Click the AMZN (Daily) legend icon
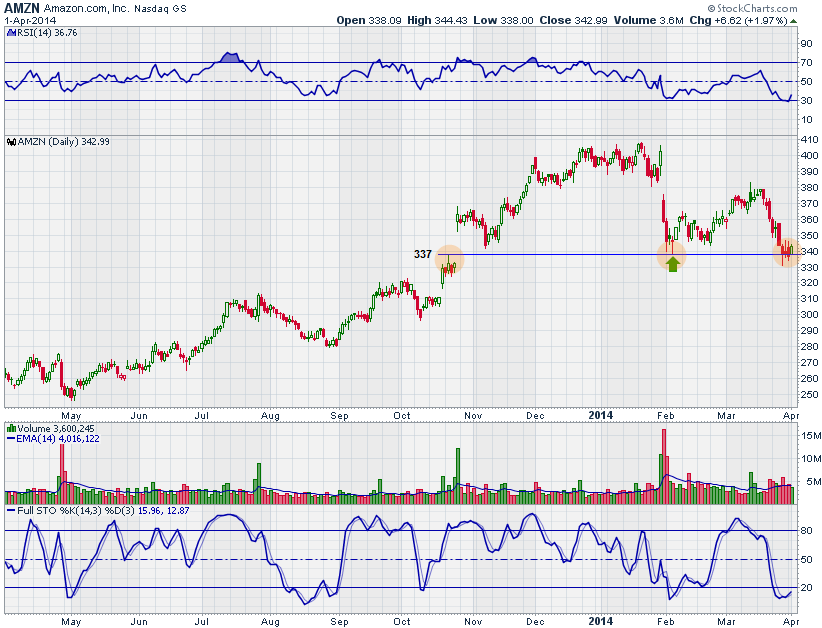 point(10,142)
